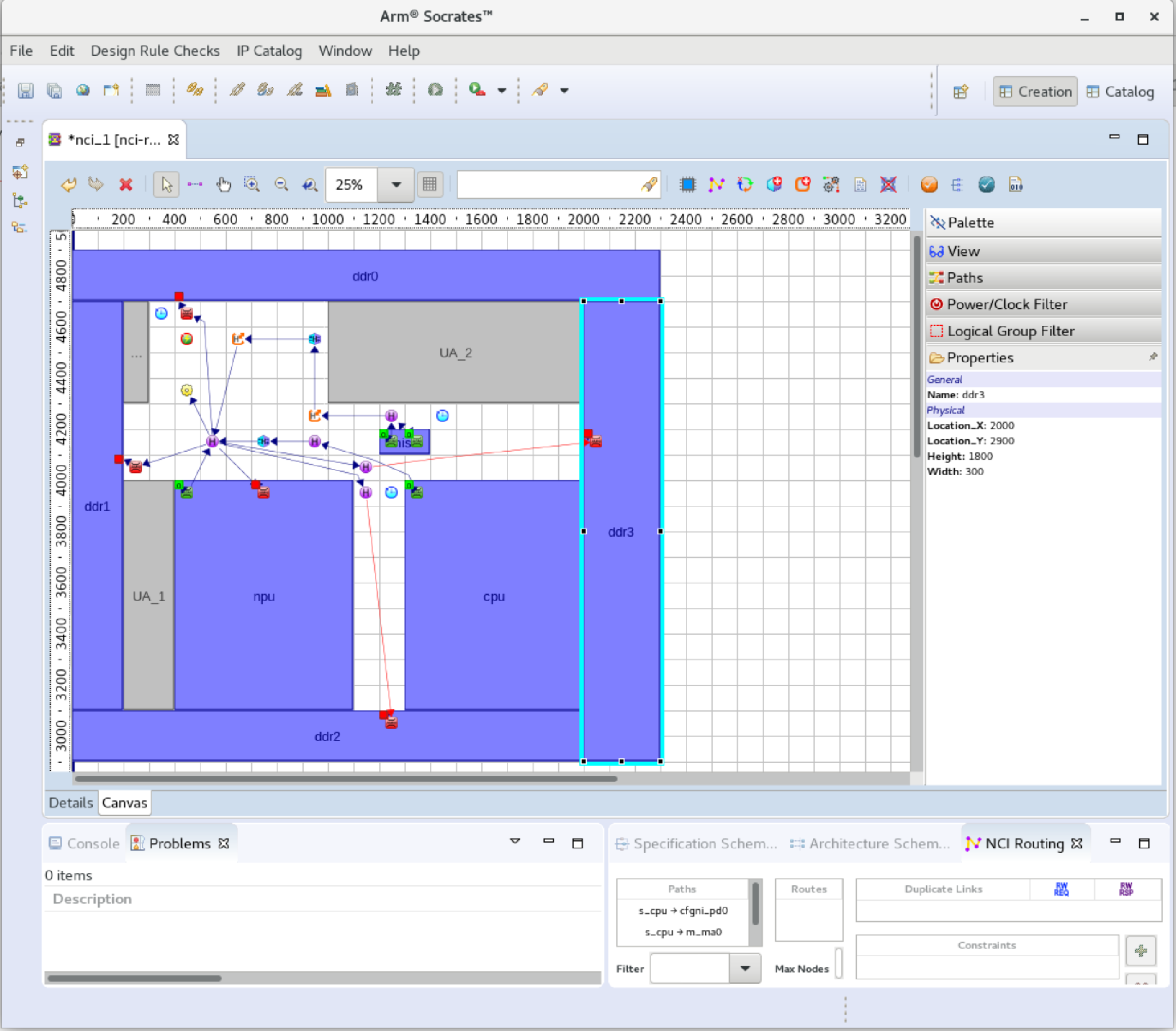Click the Open Perspective icon
The image size is (1176, 1031).
point(961,91)
